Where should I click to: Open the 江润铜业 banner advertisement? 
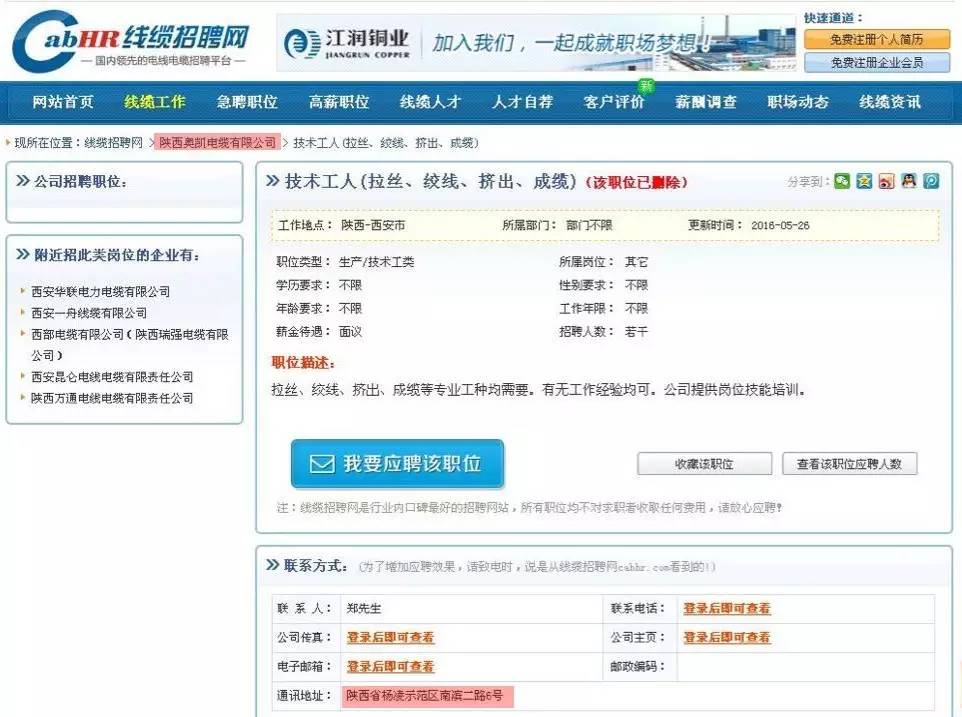point(536,43)
